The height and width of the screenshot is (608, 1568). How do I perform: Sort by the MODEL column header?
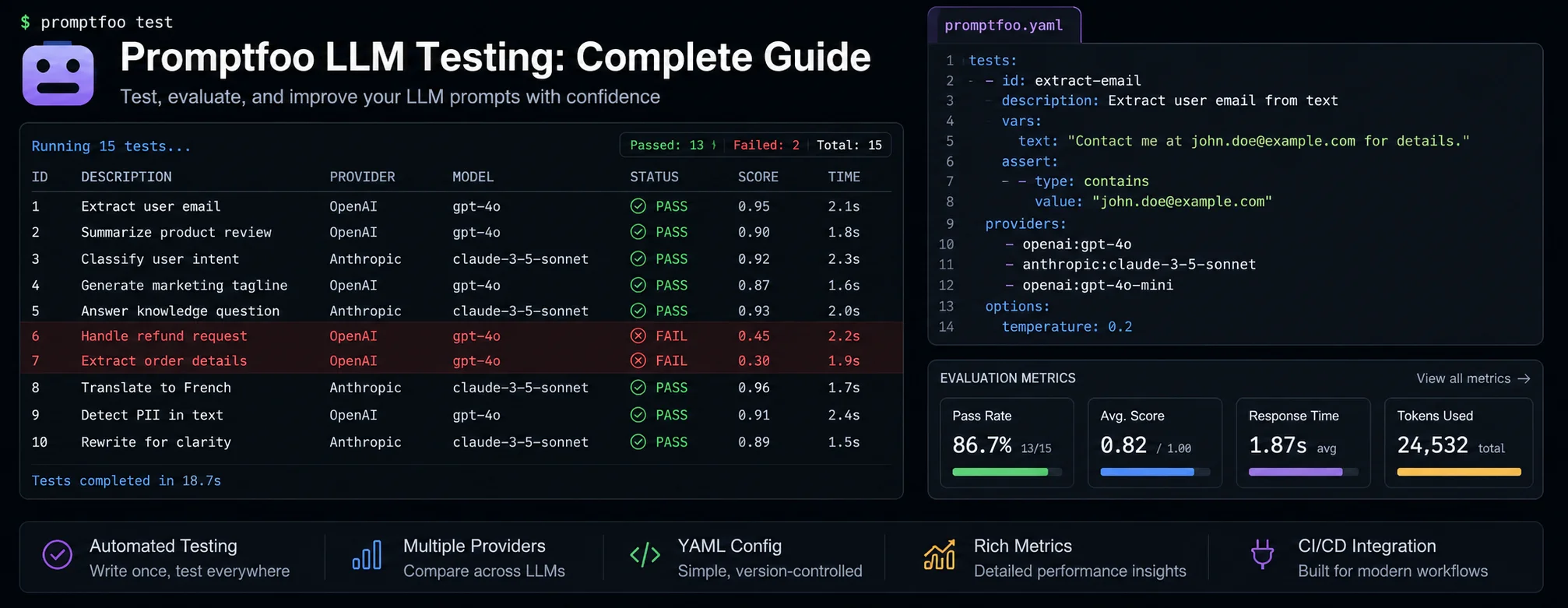473,177
